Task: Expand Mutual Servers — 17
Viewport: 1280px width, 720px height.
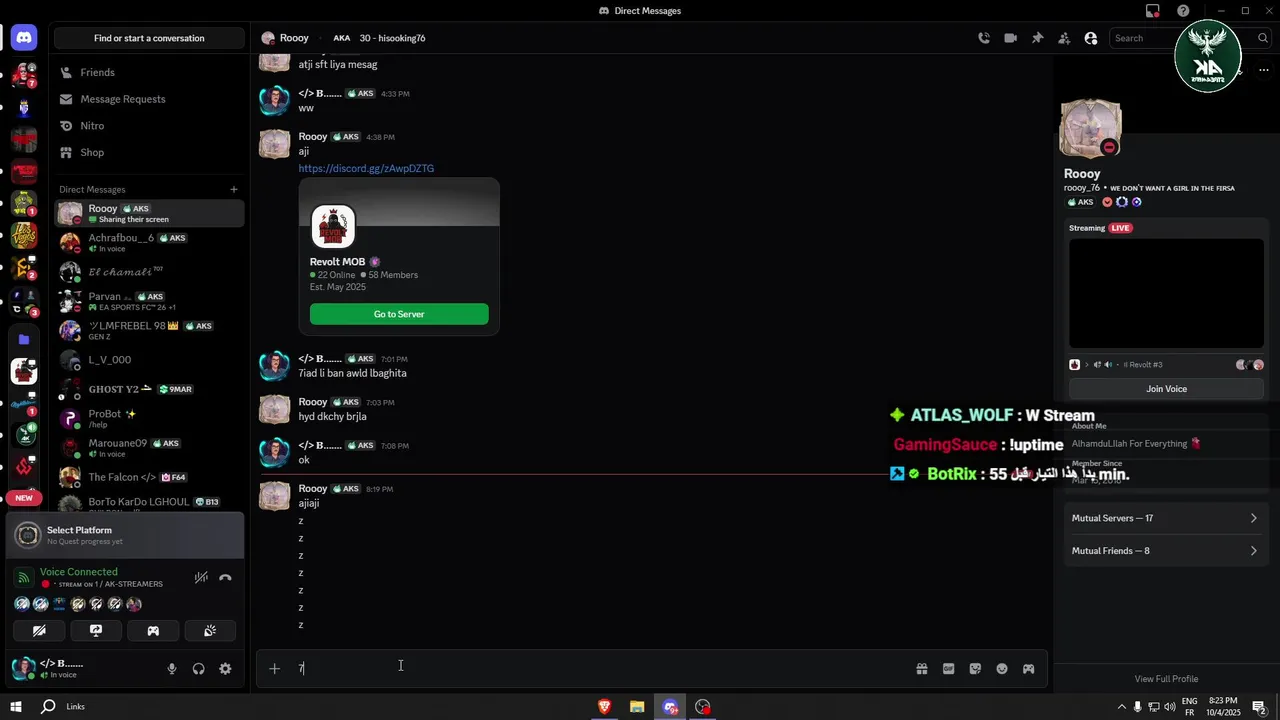Action: coord(1165,518)
